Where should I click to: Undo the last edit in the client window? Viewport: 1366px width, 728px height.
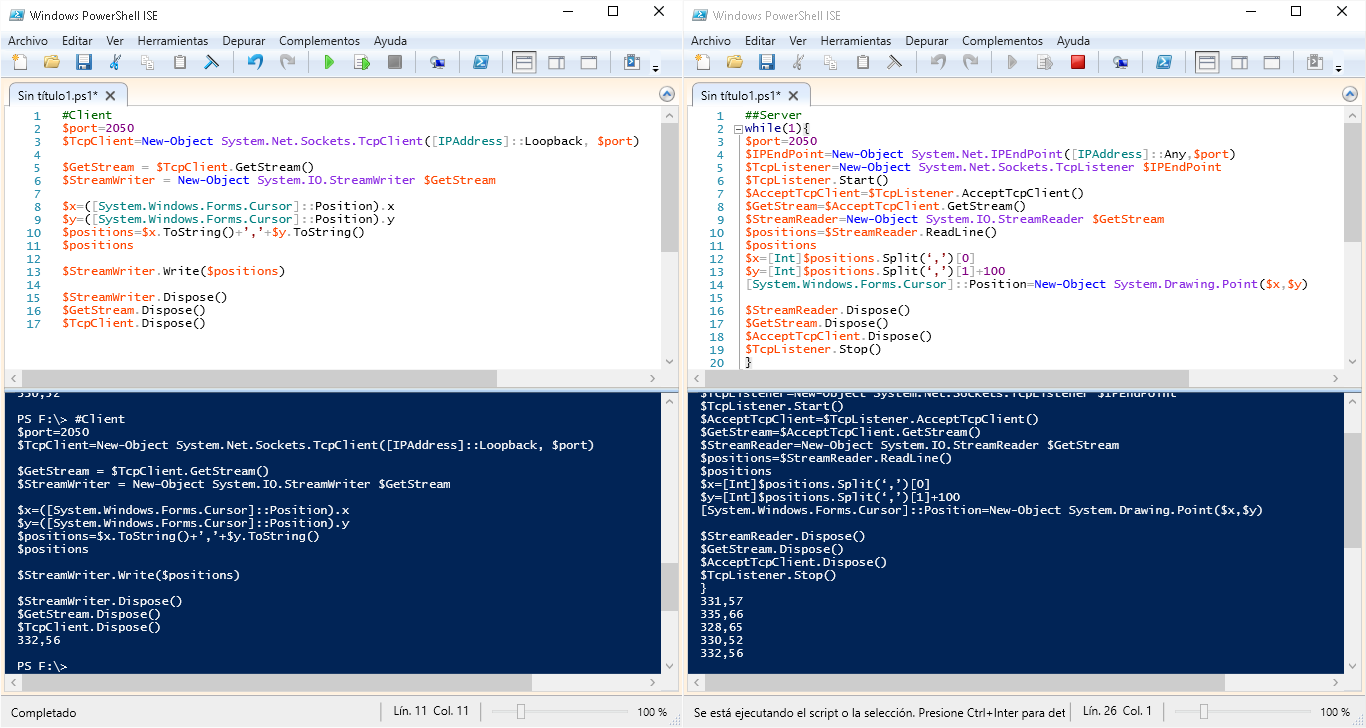coord(255,62)
